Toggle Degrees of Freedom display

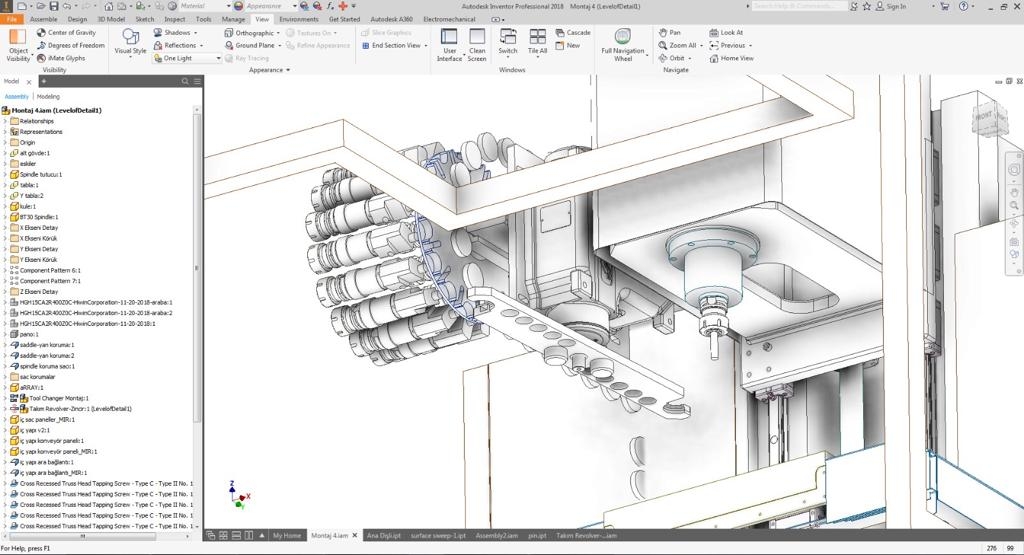click(70, 45)
